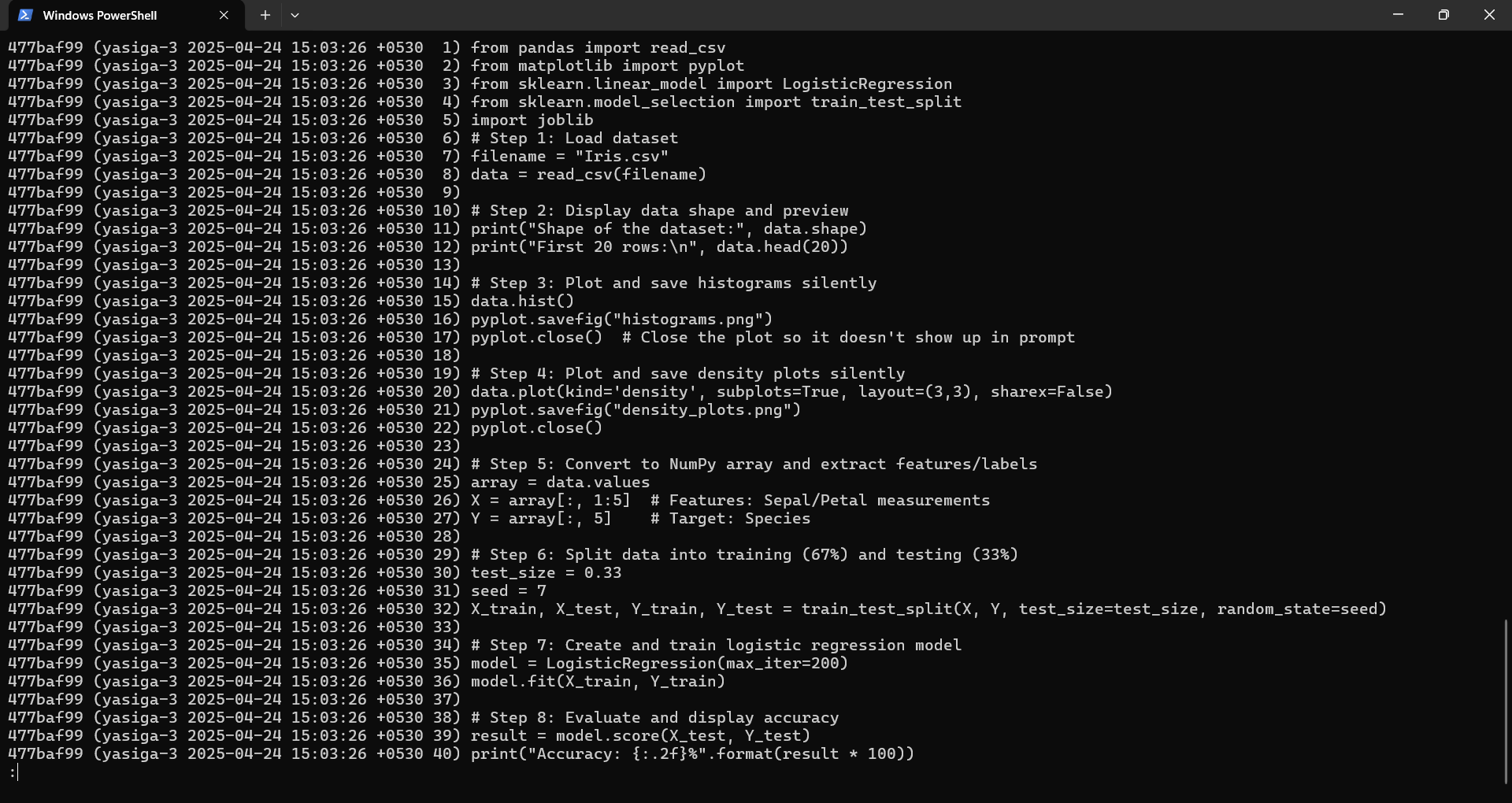
Task: Click the vertical scrollbar thumb
Action: pos(1506,701)
